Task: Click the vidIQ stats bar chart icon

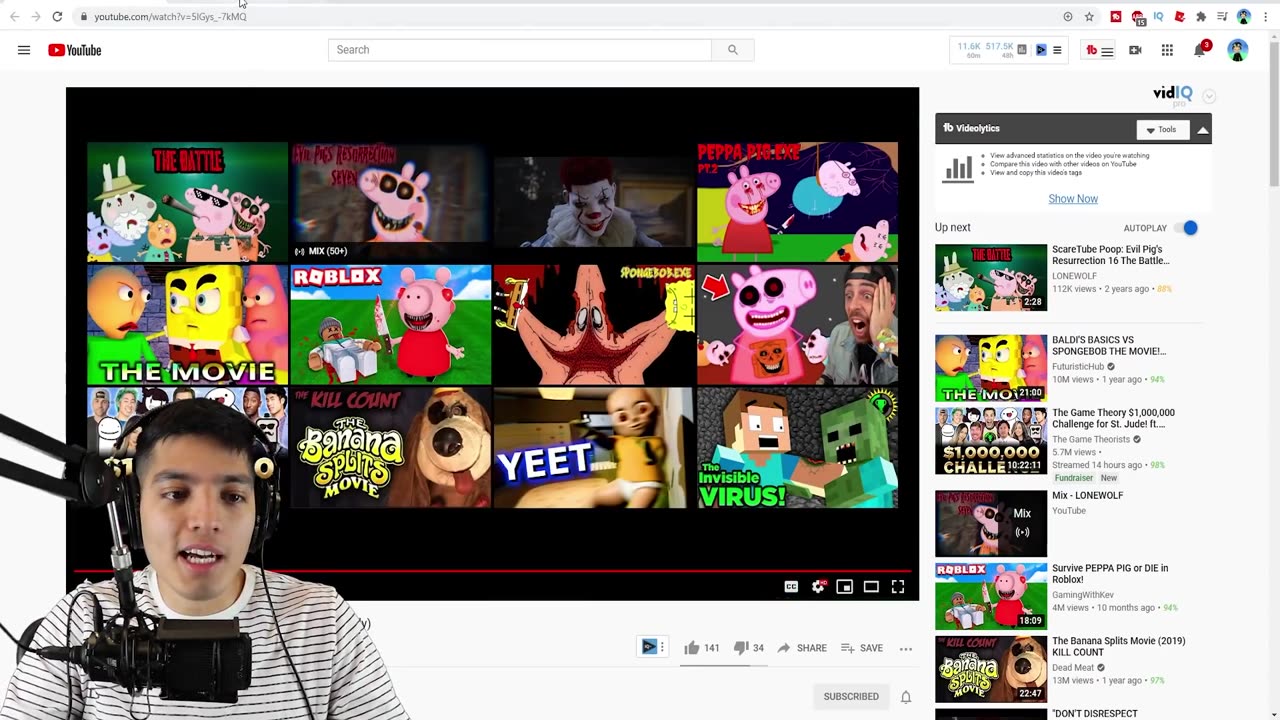Action: 1021,49
